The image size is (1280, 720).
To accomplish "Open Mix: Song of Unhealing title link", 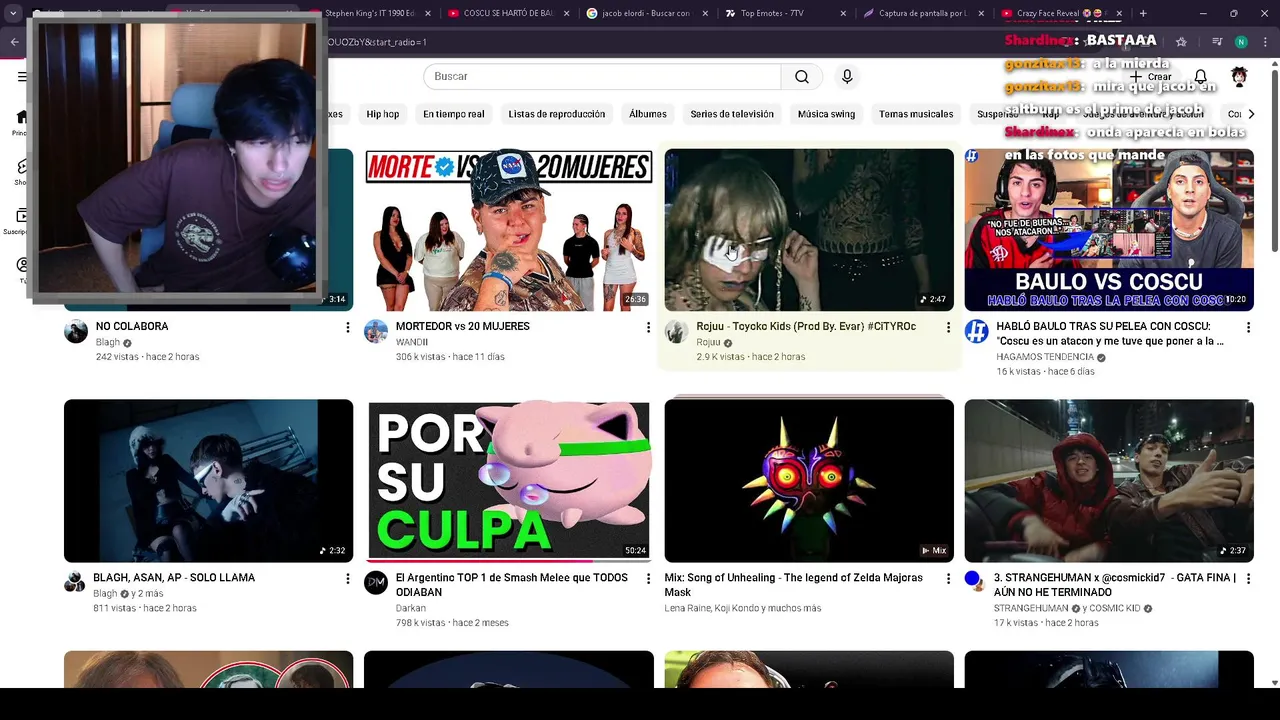I will pos(794,585).
